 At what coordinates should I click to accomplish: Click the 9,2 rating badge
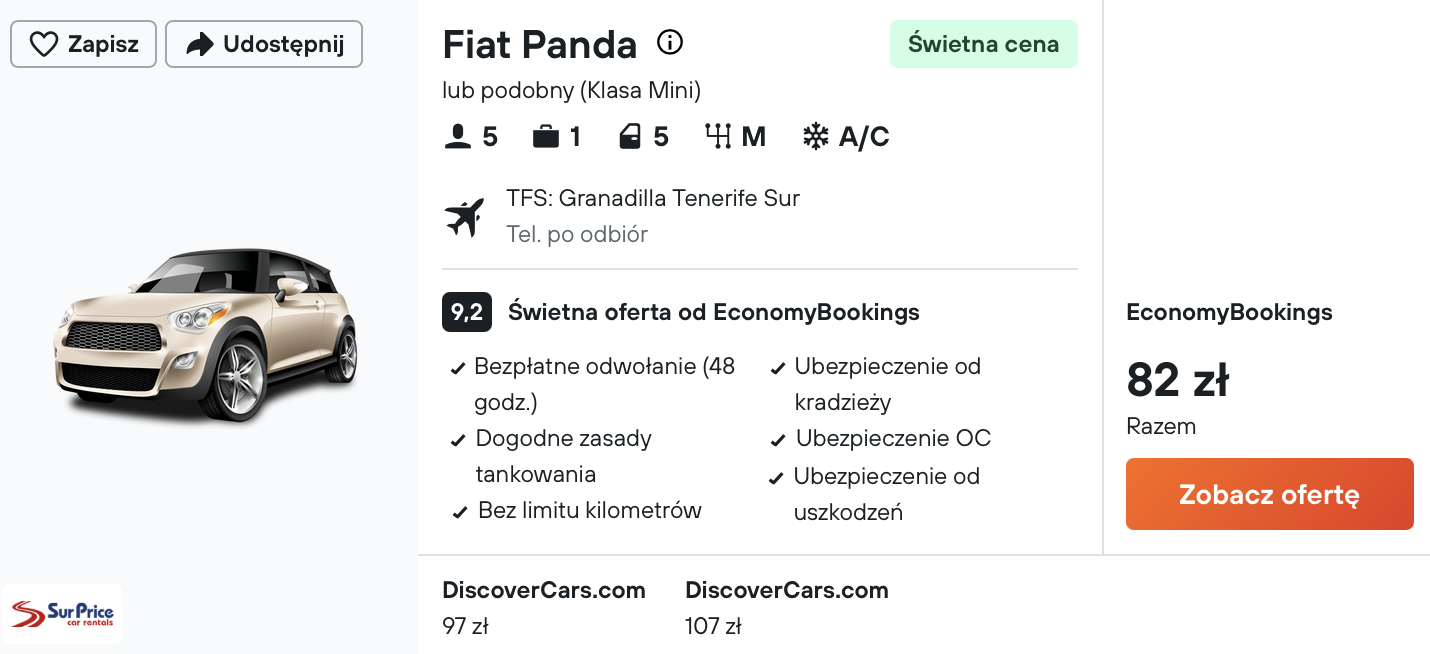click(x=467, y=312)
